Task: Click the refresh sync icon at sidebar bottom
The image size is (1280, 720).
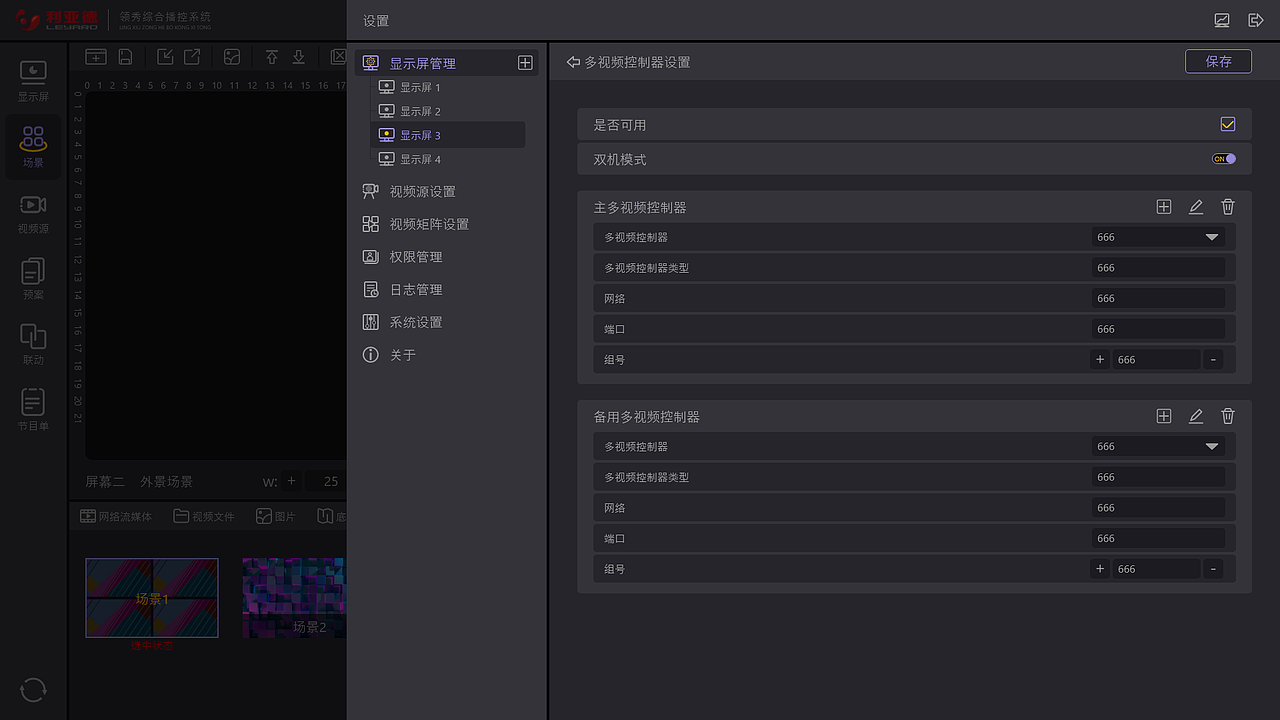Action: click(x=33, y=690)
